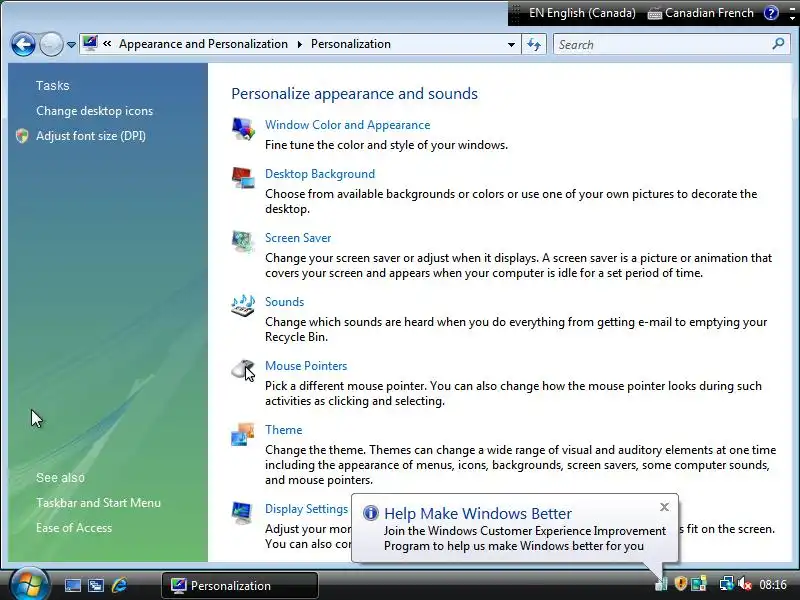Image resolution: width=800 pixels, height=600 pixels.
Task: Click the Screen Saver monitor icon
Action: pos(243,241)
